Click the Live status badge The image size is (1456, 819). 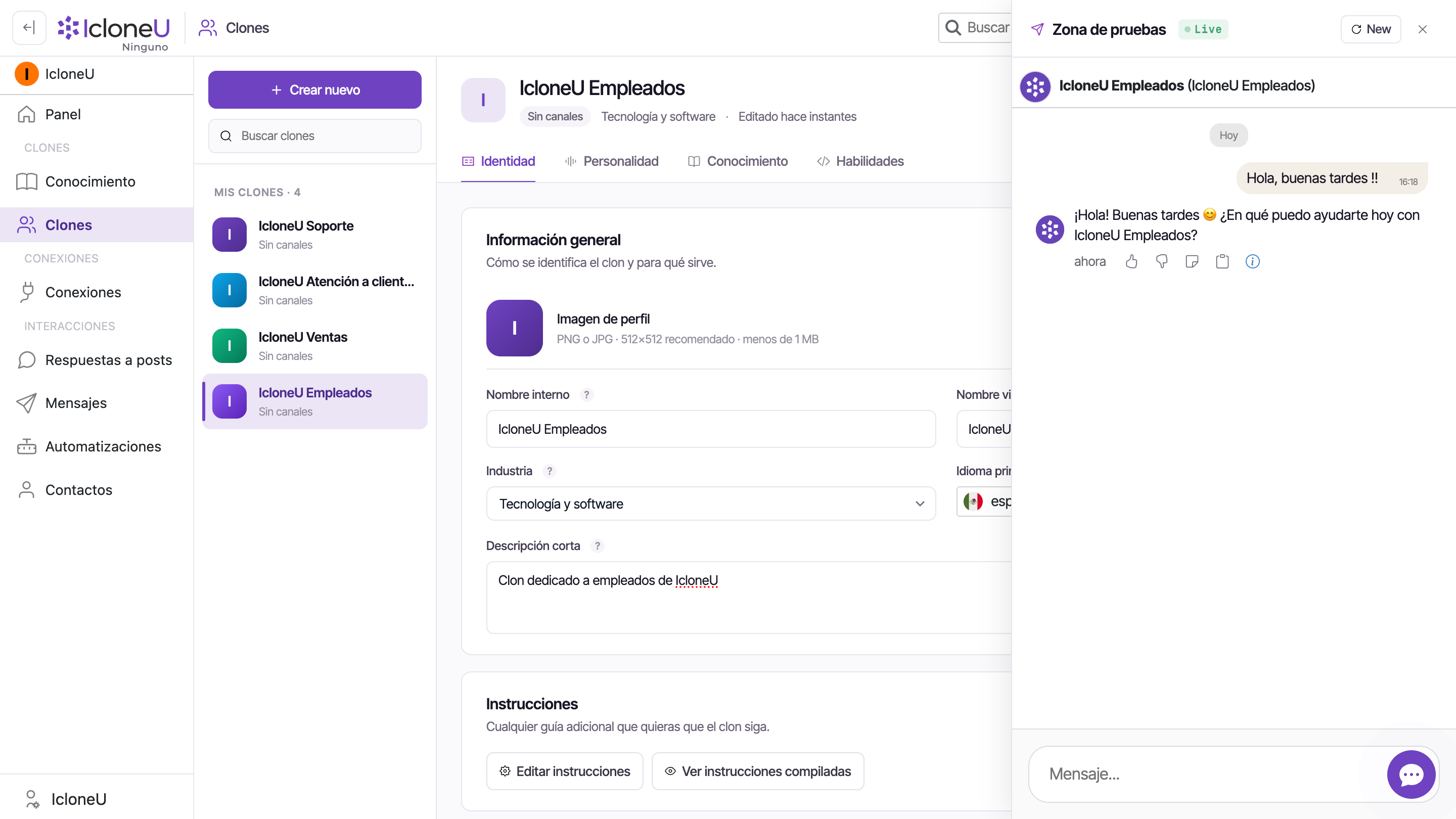(1203, 29)
